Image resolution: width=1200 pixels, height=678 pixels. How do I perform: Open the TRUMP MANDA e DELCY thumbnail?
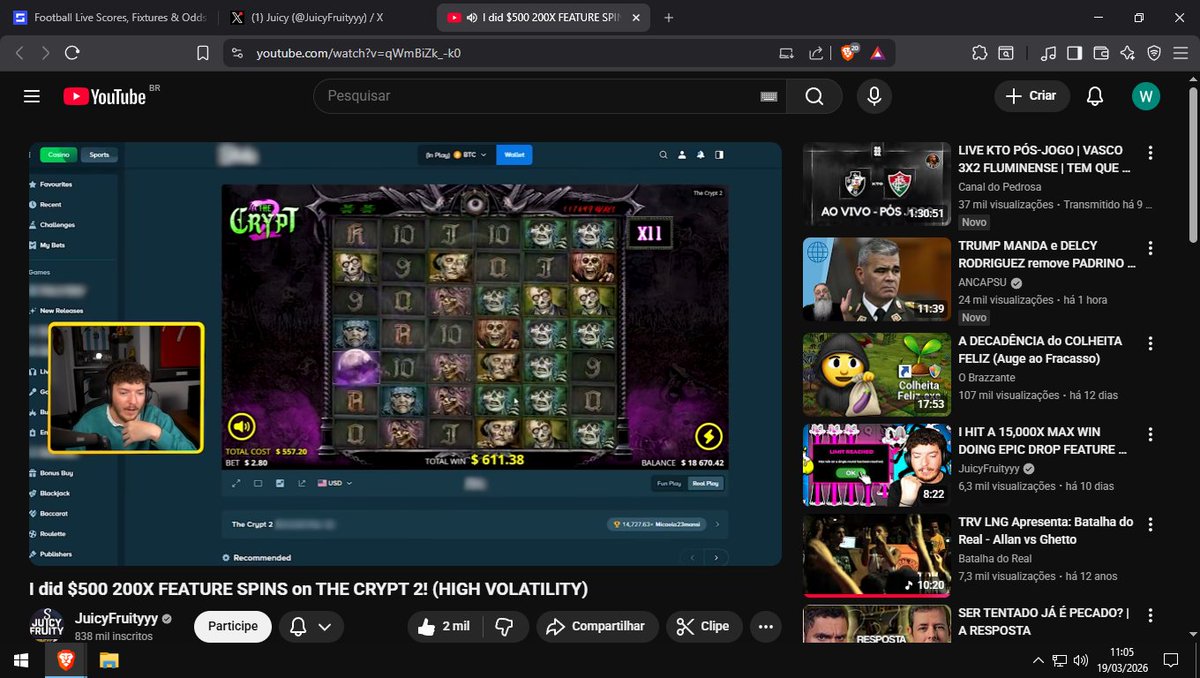(876, 279)
